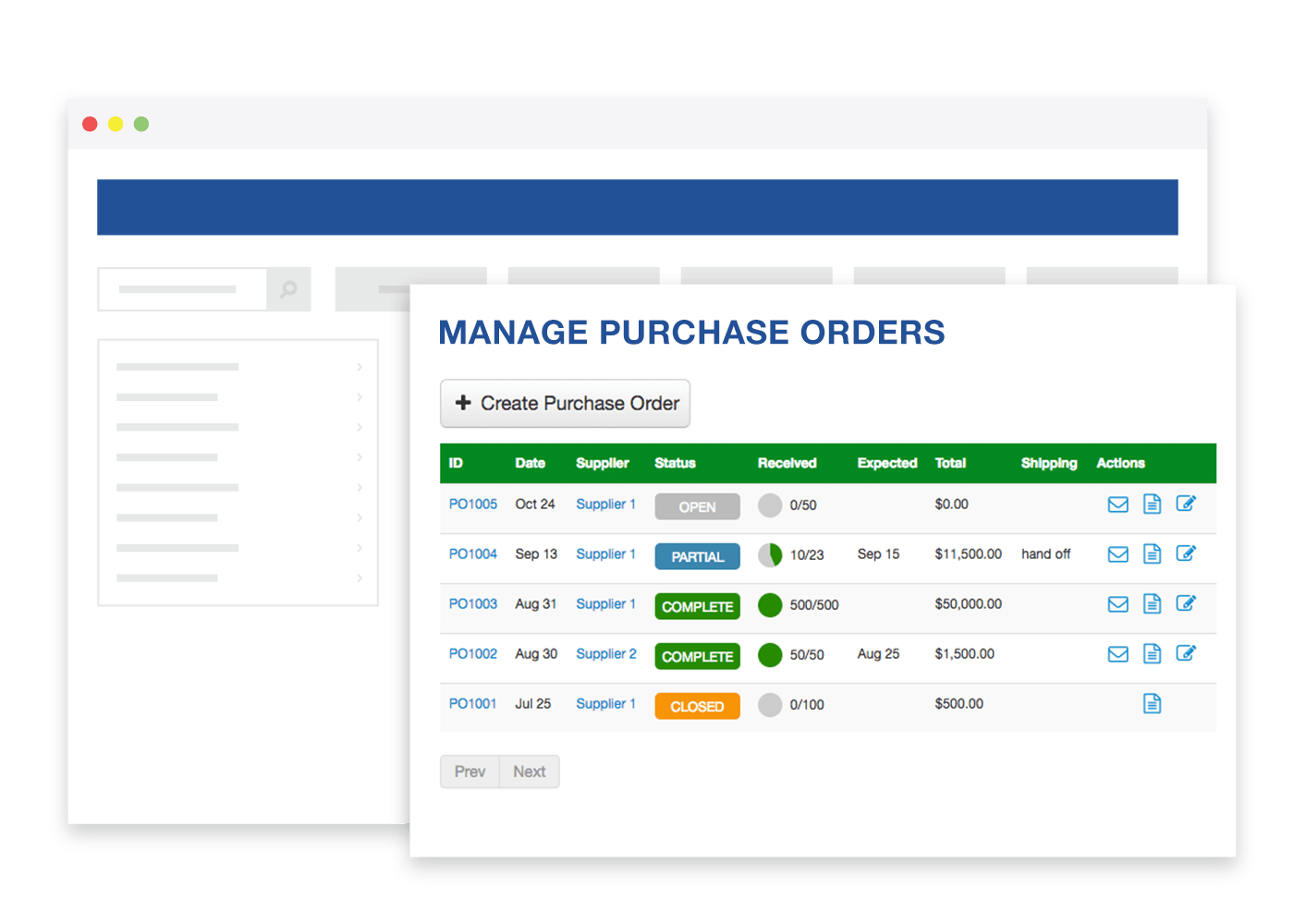Click the edit icon for PO1003

[1186, 603]
